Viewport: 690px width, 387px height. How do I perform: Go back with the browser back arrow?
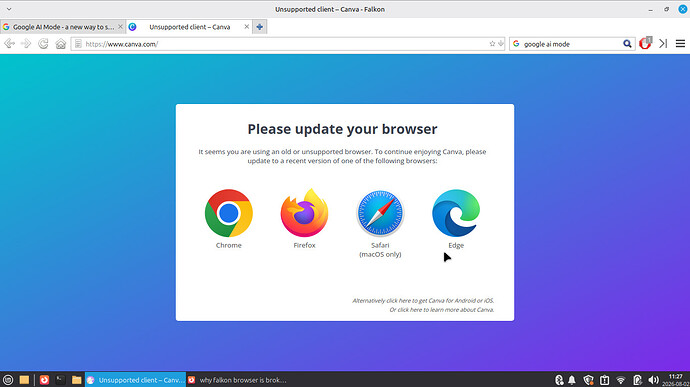9,44
